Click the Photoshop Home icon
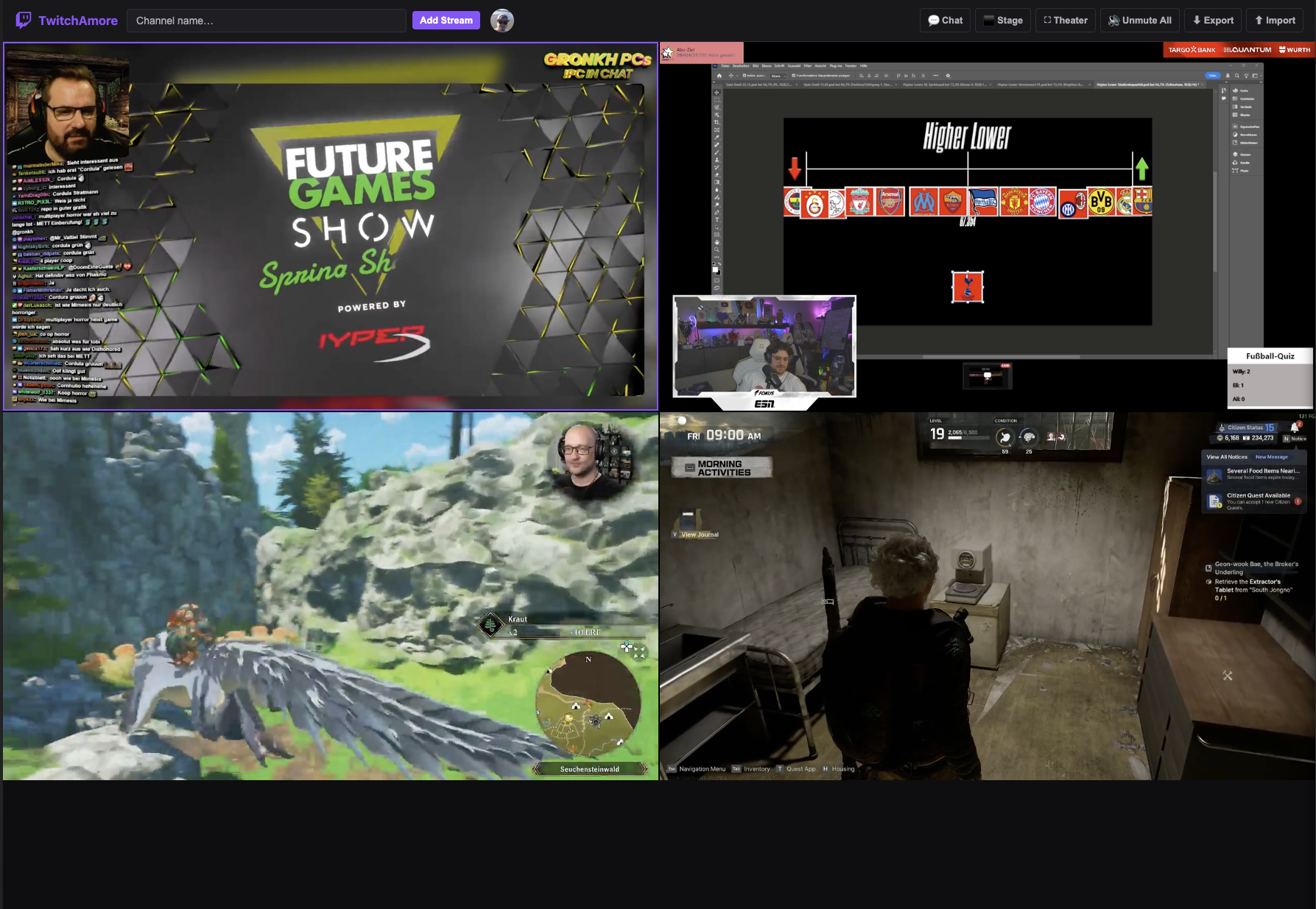The height and width of the screenshot is (909, 1316). point(719,75)
